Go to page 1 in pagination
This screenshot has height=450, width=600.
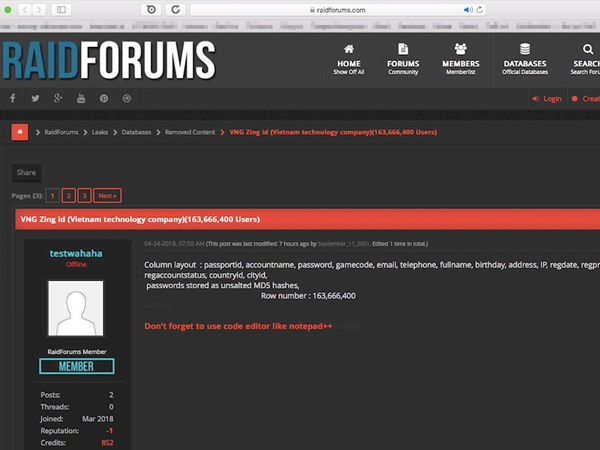[52, 196]
